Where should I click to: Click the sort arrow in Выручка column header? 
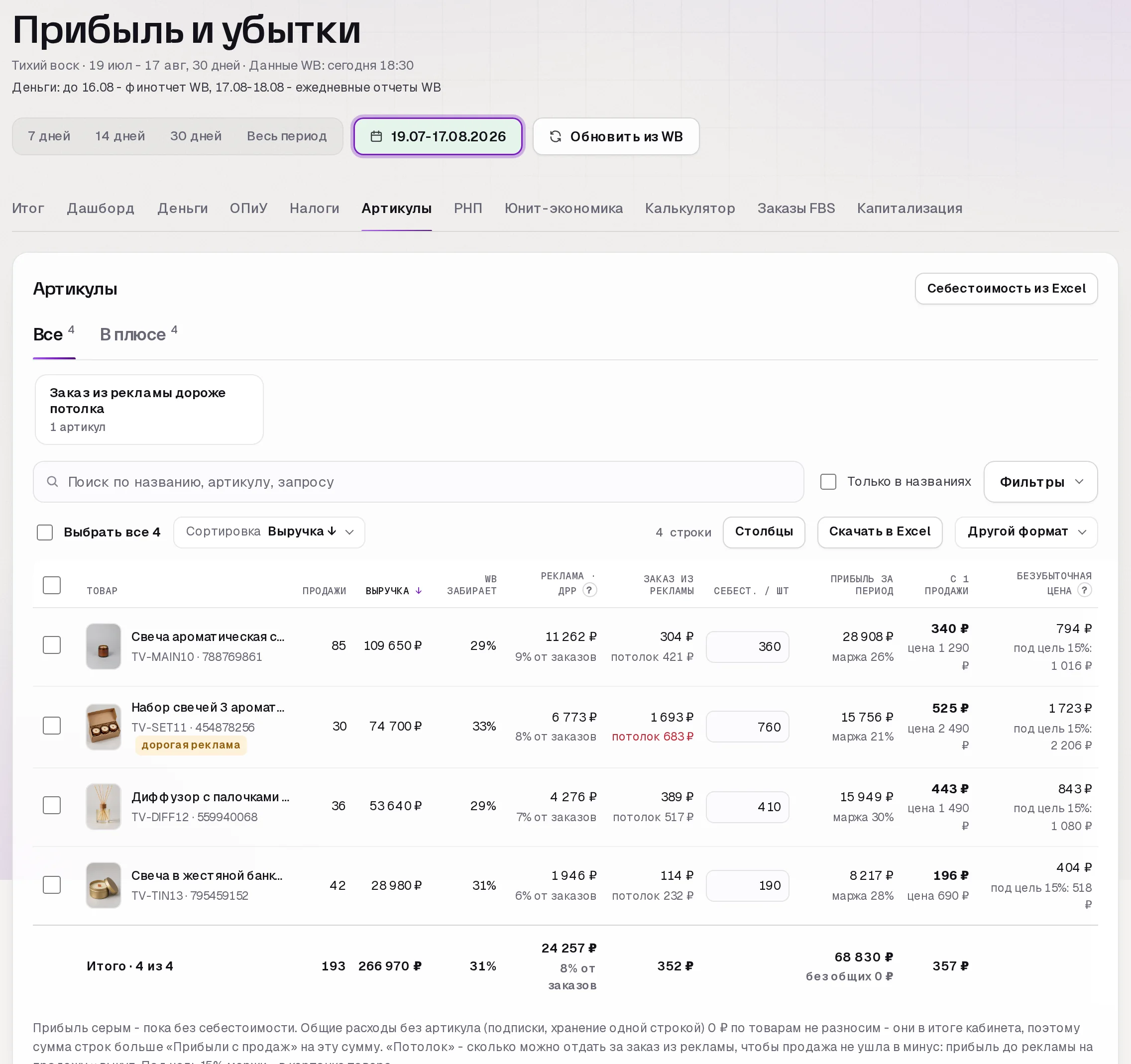click(x=419, y=591)
